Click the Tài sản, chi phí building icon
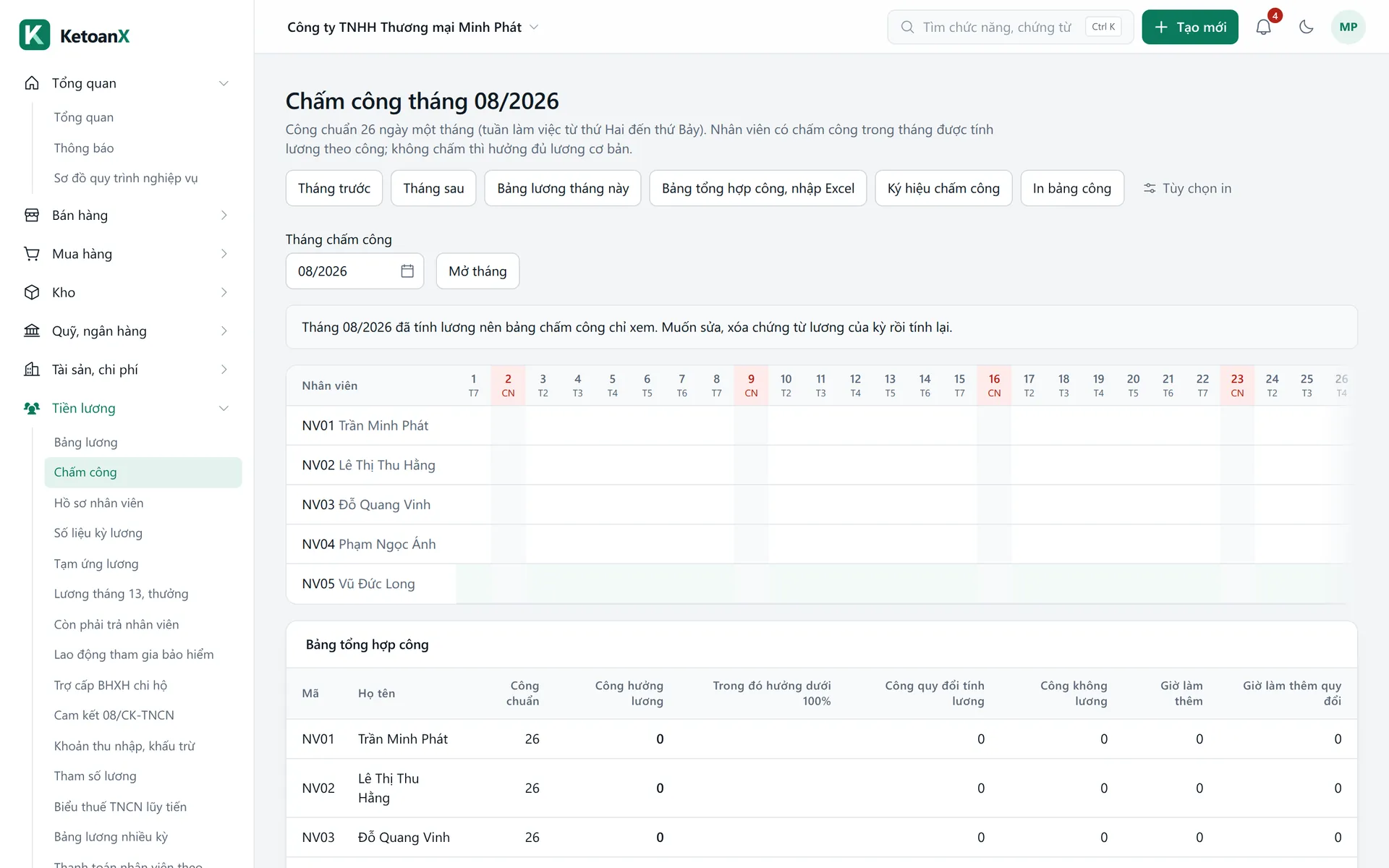1389x868 pixels. [32, 370]
